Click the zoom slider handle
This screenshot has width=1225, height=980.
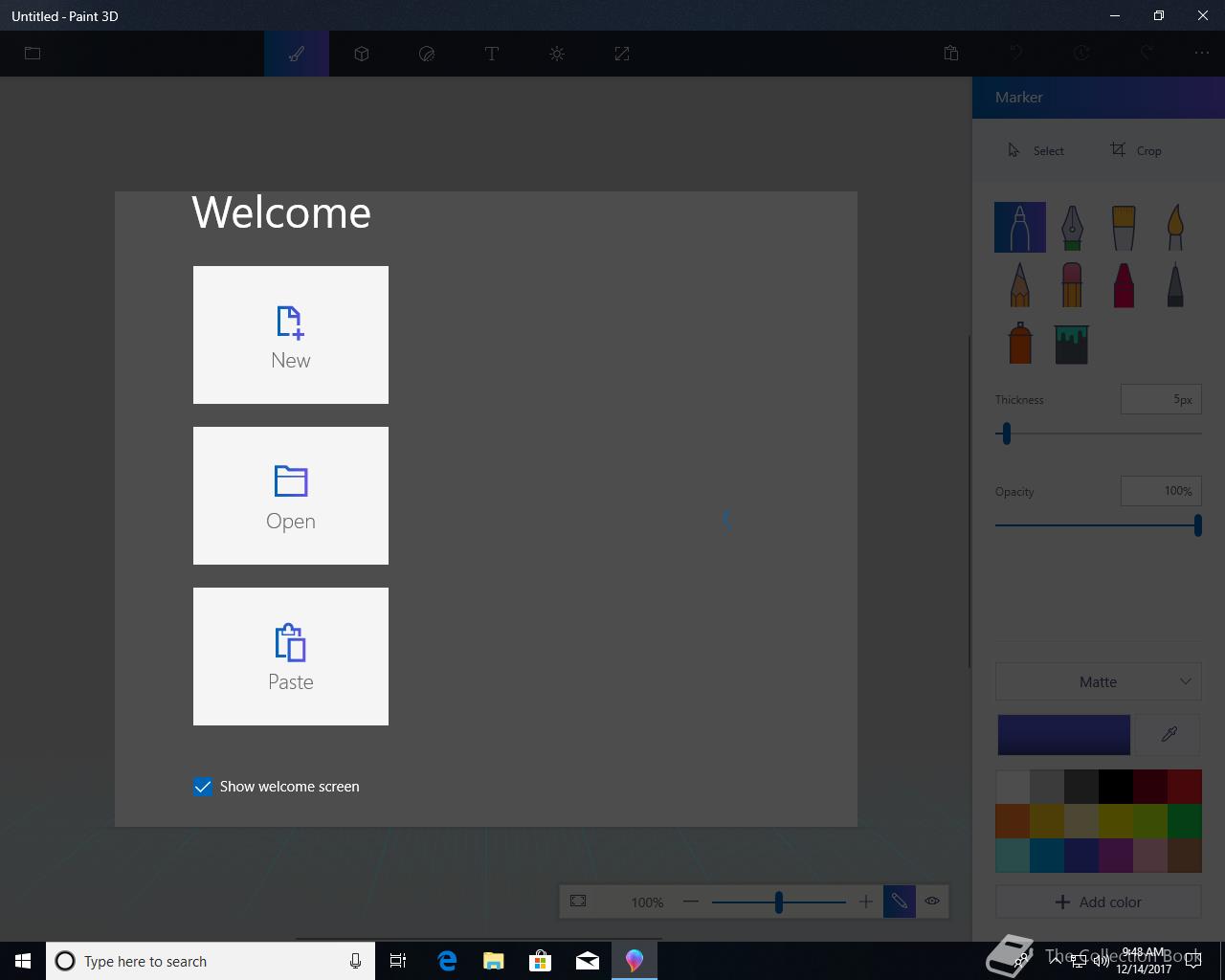(779, 902)
